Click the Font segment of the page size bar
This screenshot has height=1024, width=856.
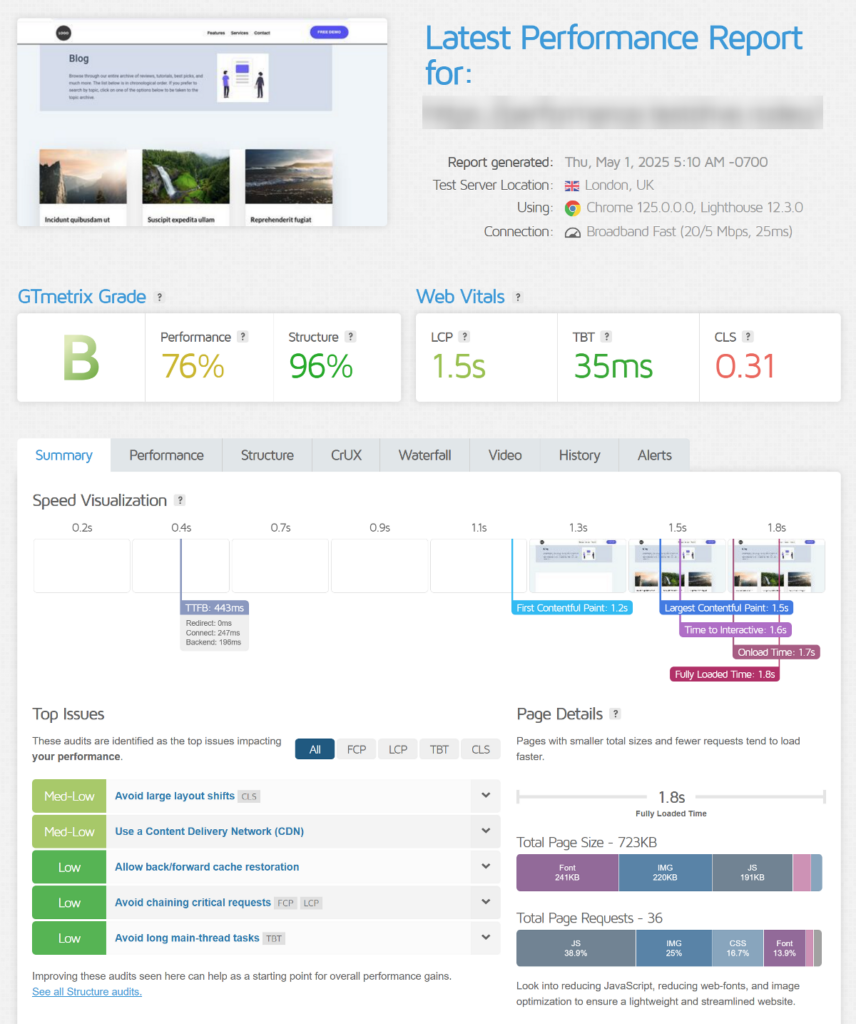point(568,872)
